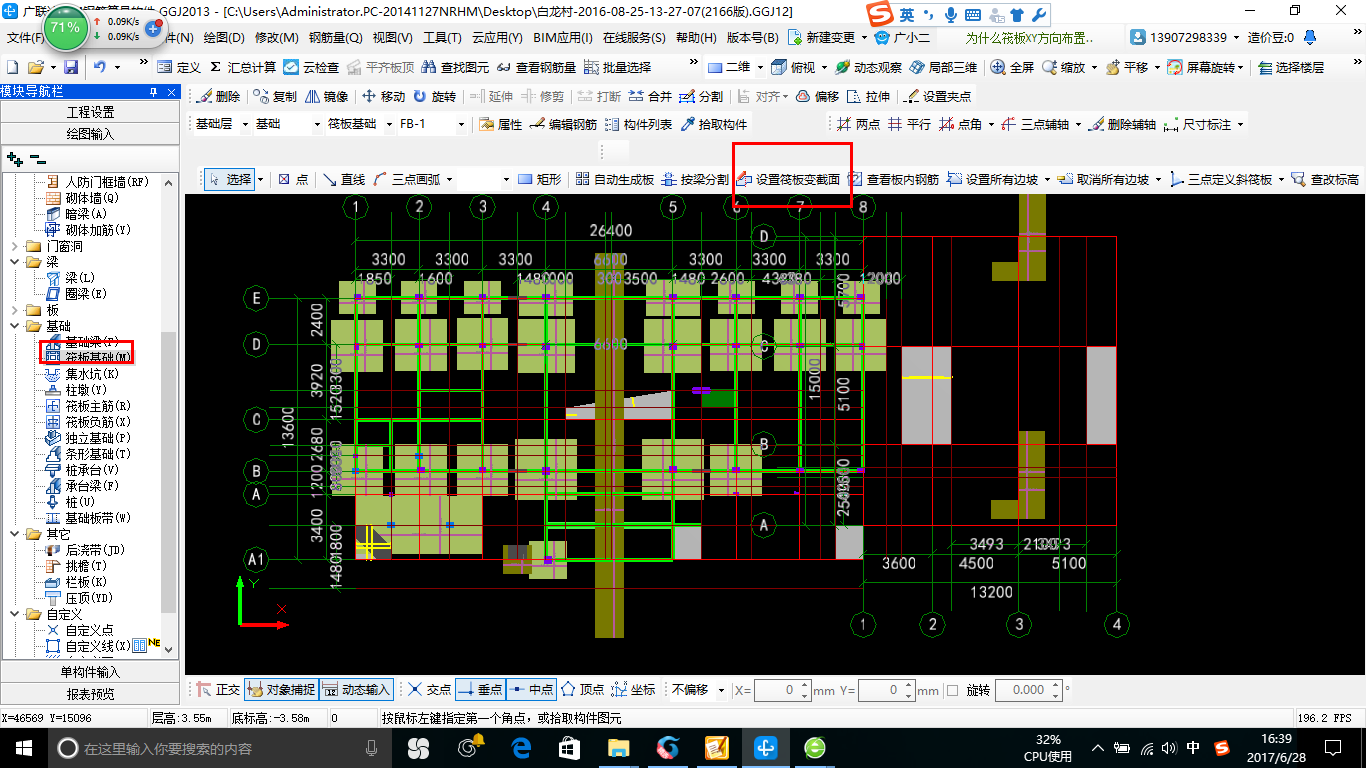The width and height of the screenshot is (1366, 768).
Task: Click 编辑钢筋 edit rebar tool
Action: tap(563, 124)
